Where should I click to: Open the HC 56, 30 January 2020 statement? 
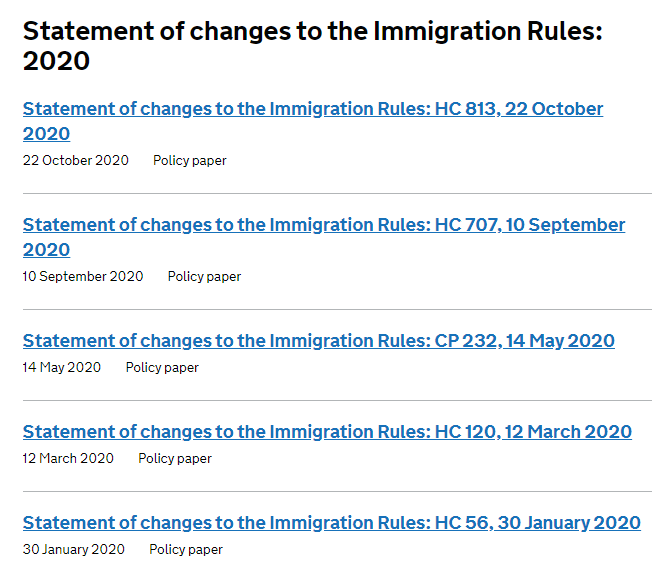[331, 523]
